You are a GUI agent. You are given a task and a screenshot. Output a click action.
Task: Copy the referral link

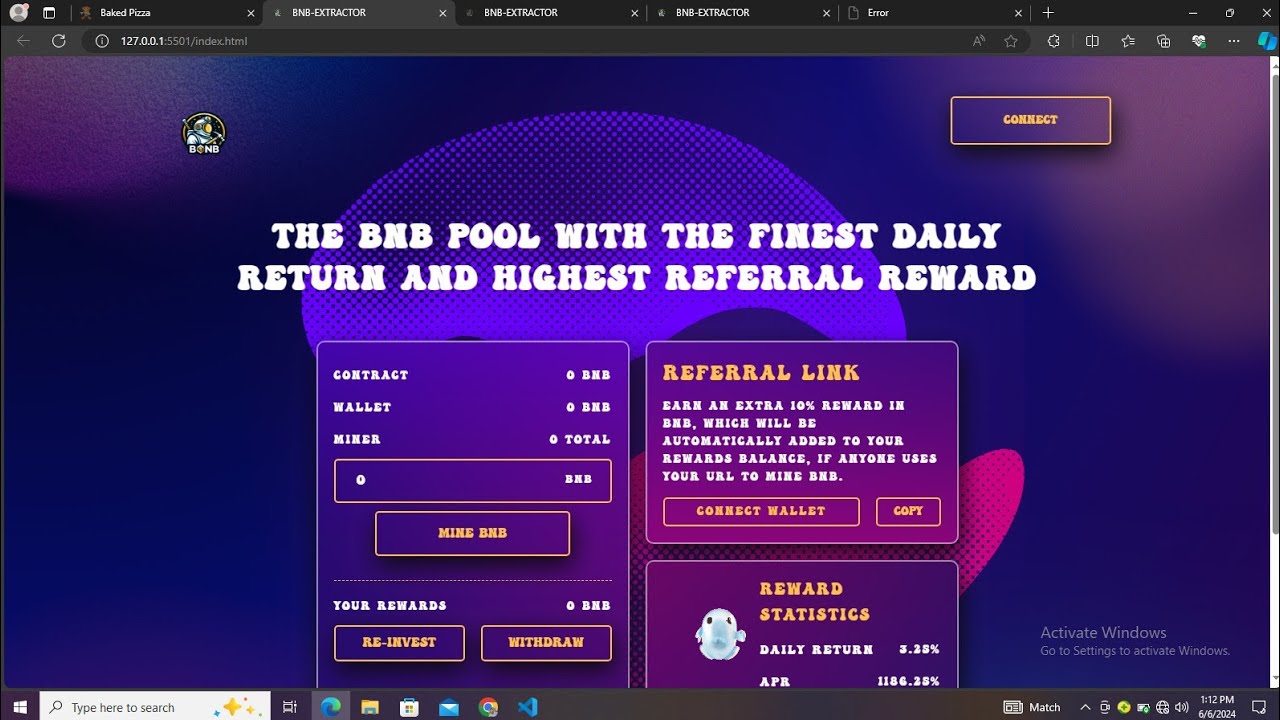pos(908,511)
